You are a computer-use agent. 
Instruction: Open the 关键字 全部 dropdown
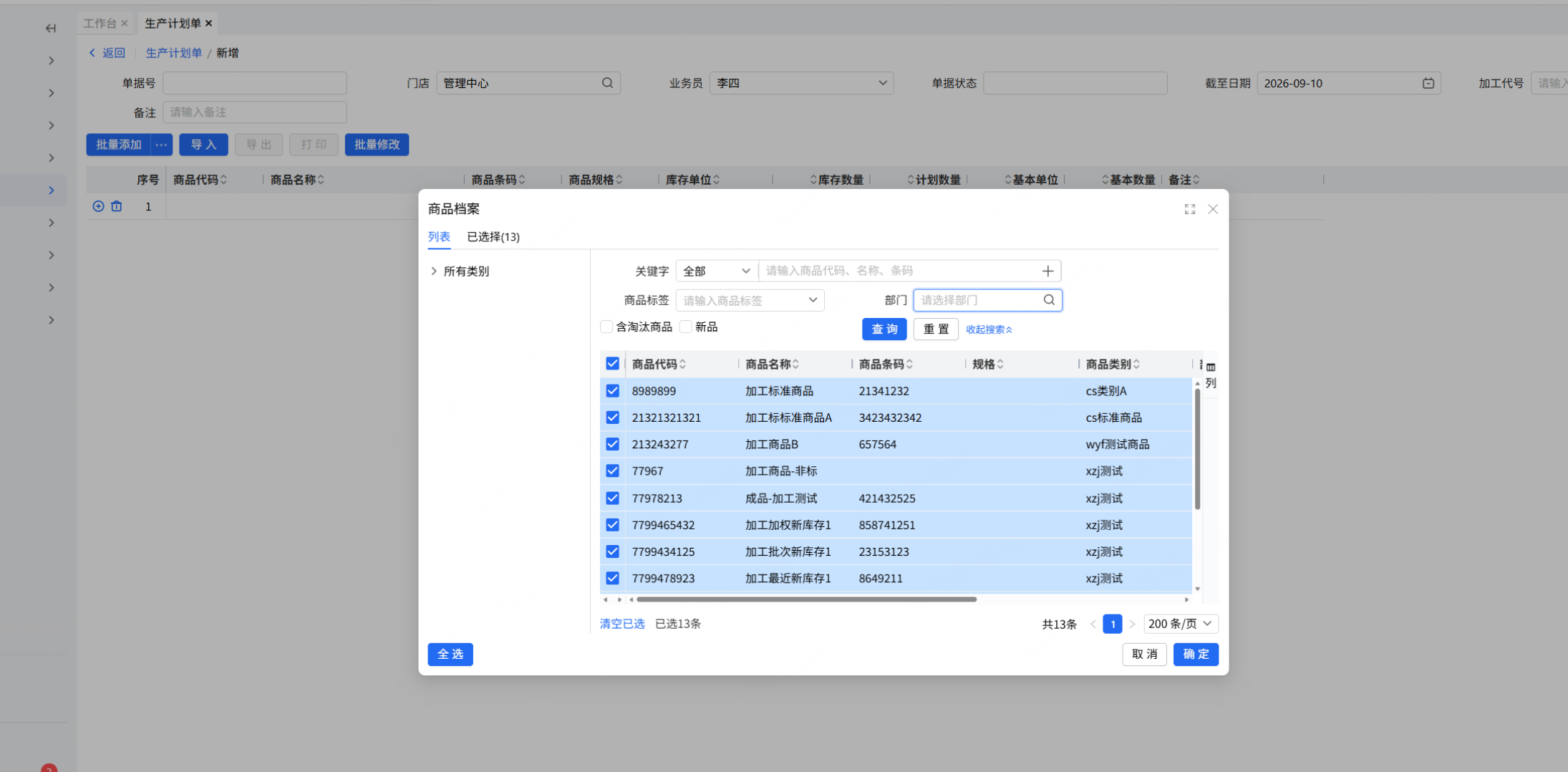(x=716, y=271)
